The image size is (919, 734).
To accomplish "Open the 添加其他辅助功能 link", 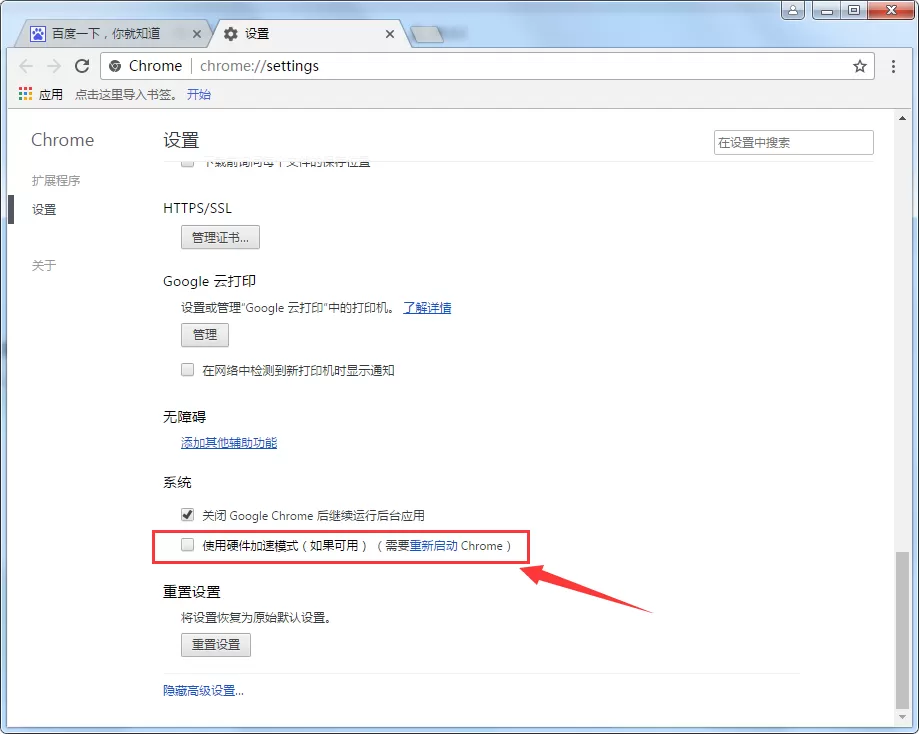I will click(x=229, y=443).
